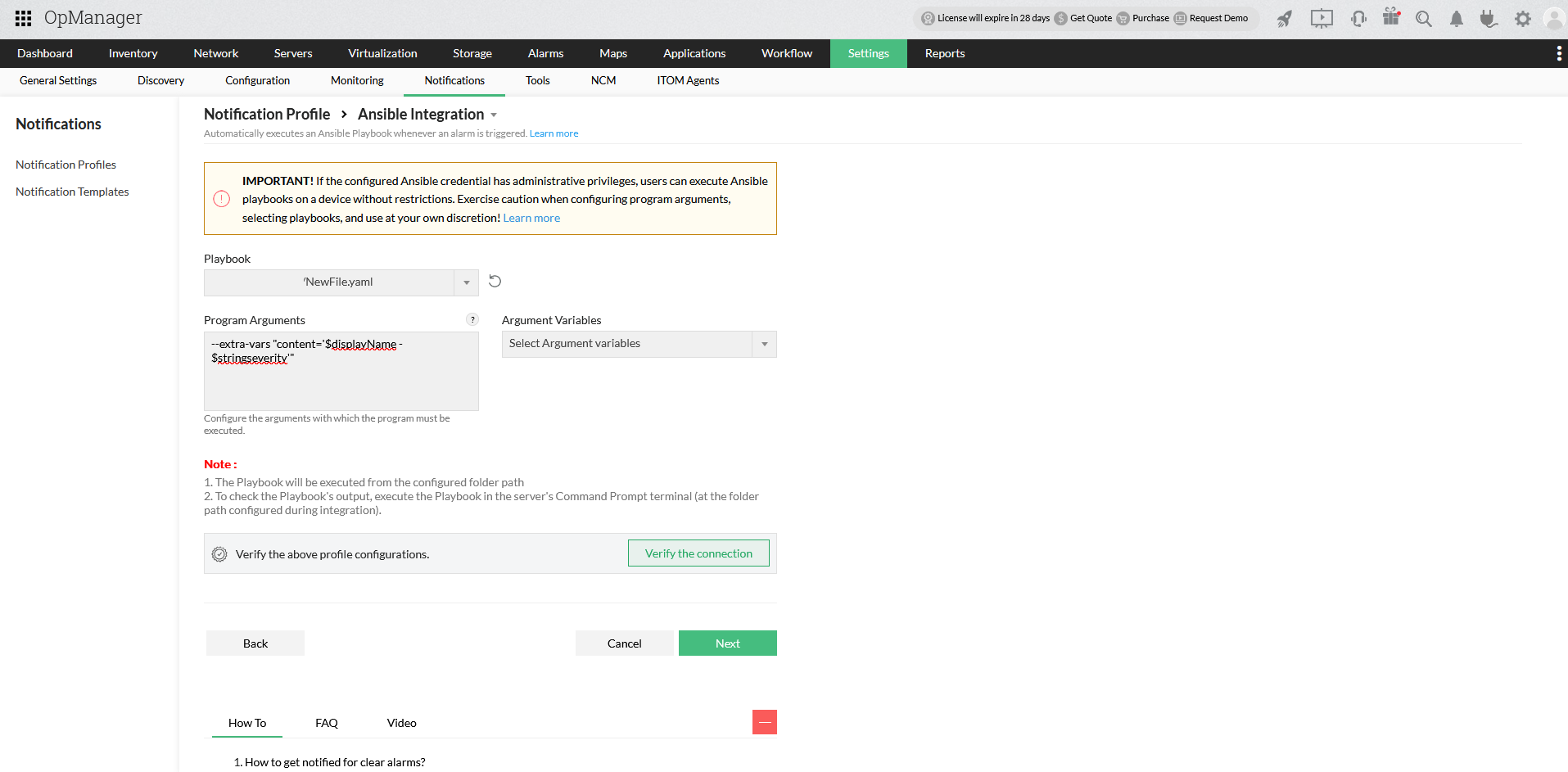Open the Virtualization menu
Viewport: 1568px width, 772px height.
click(x=382, y=53)
